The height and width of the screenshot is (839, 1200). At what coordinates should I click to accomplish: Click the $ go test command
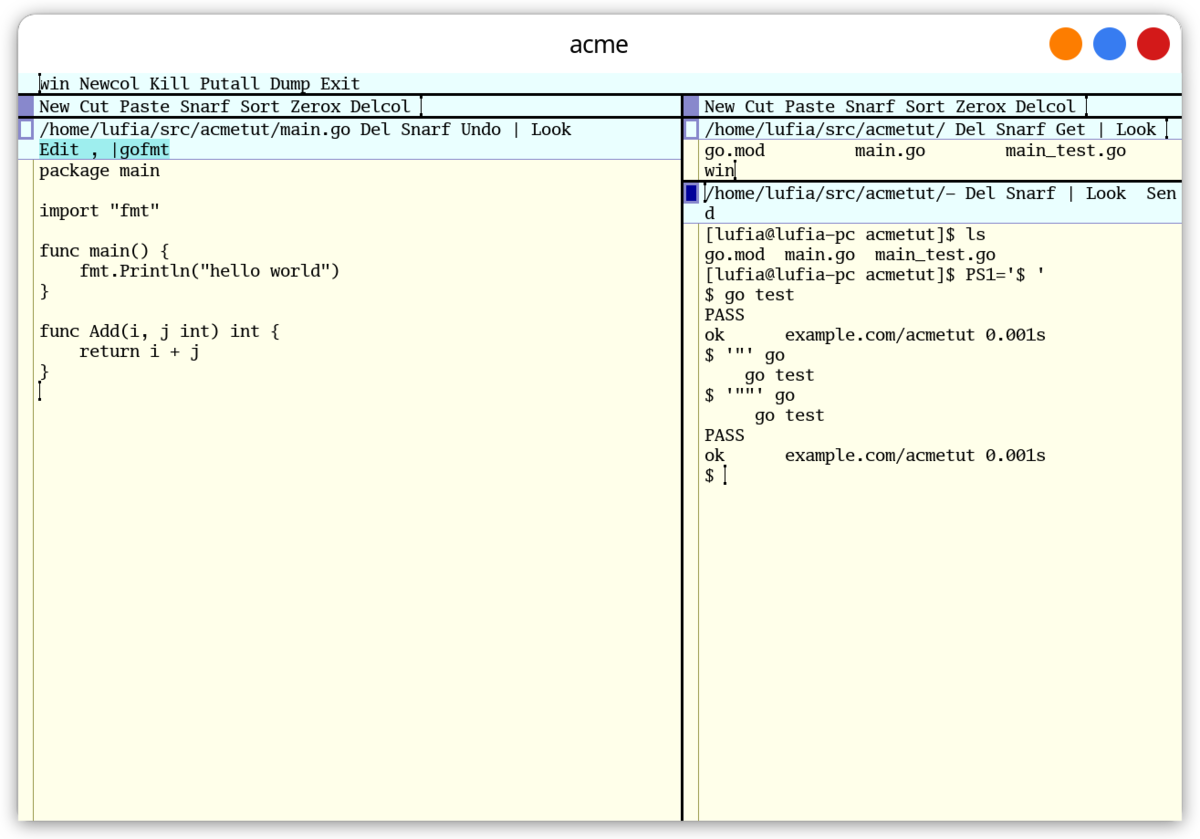pyautogui.click(x=750, y=295)
